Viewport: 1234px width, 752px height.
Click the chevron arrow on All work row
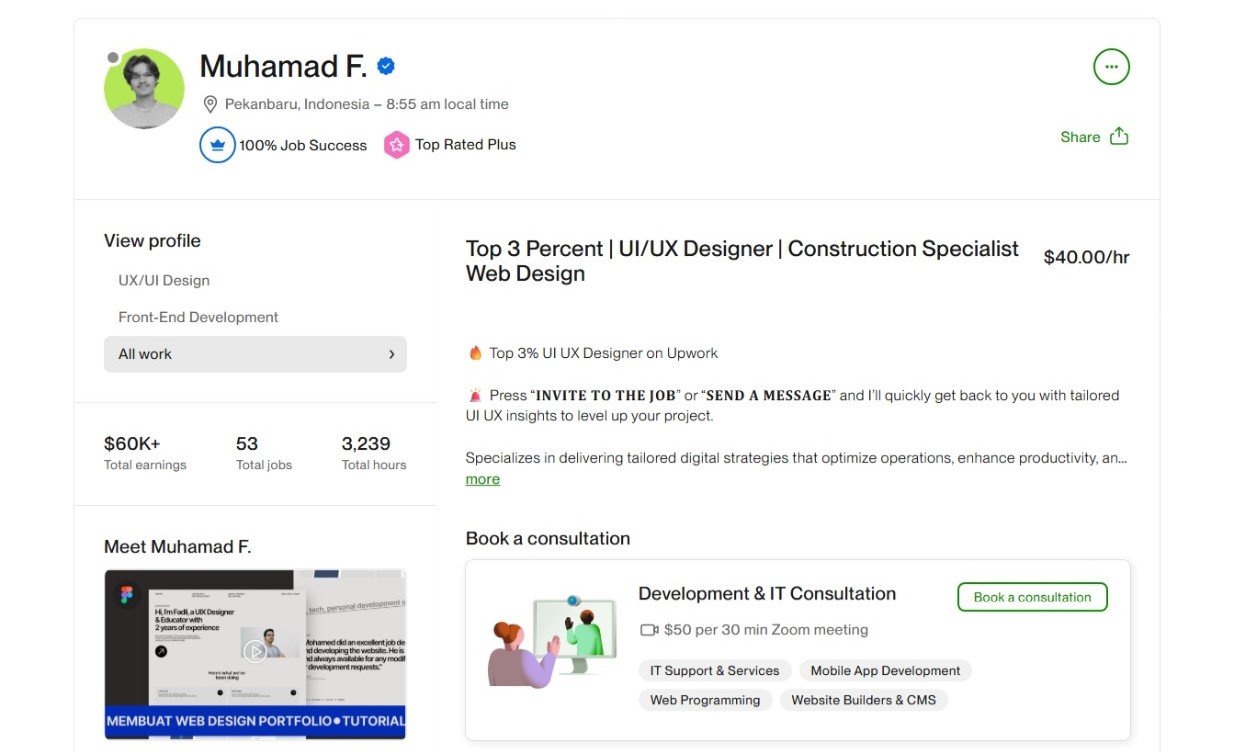pyautogui.click(x=394, y=354)
